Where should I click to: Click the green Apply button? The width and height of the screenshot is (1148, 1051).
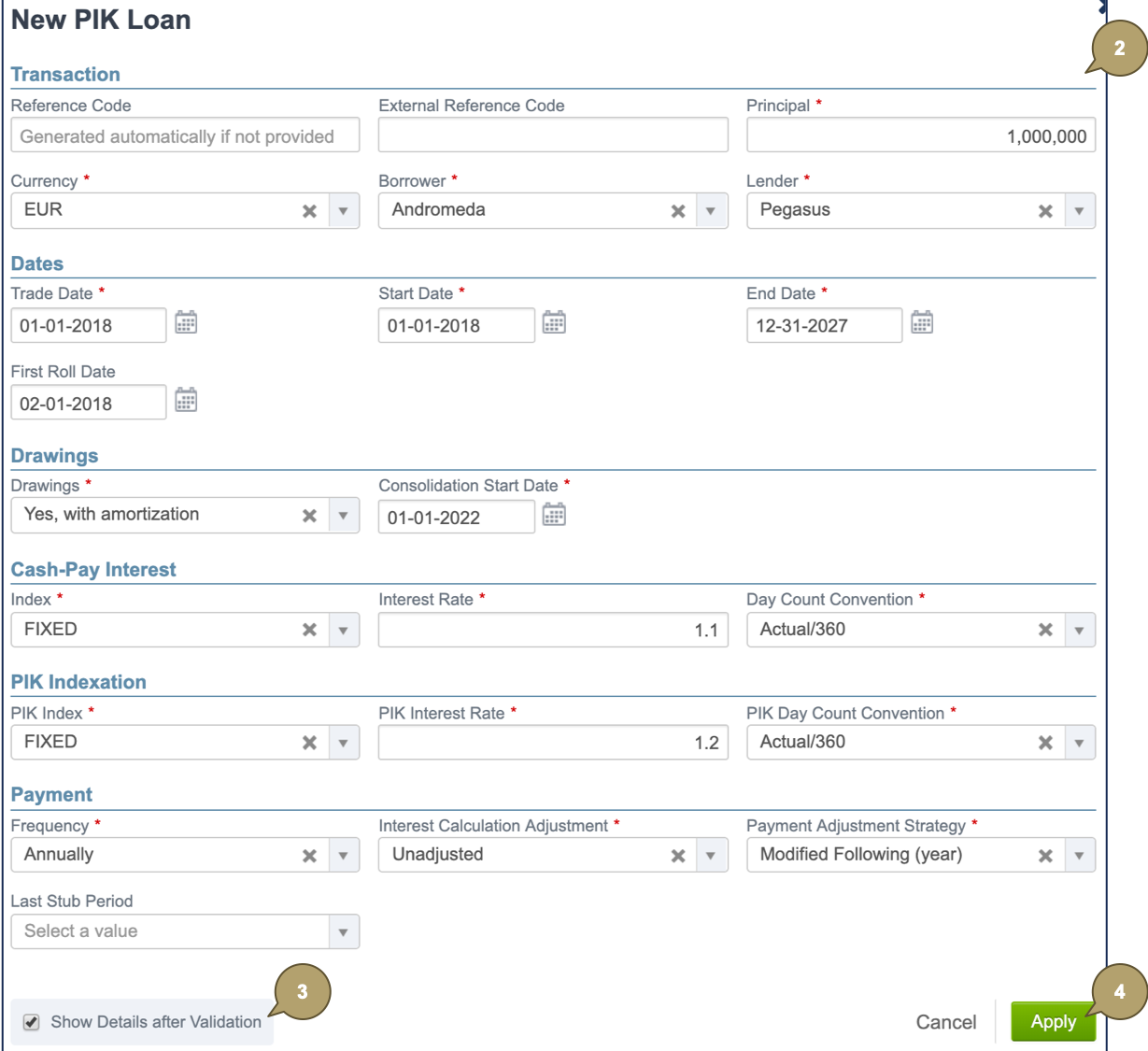(1053, 1022)
